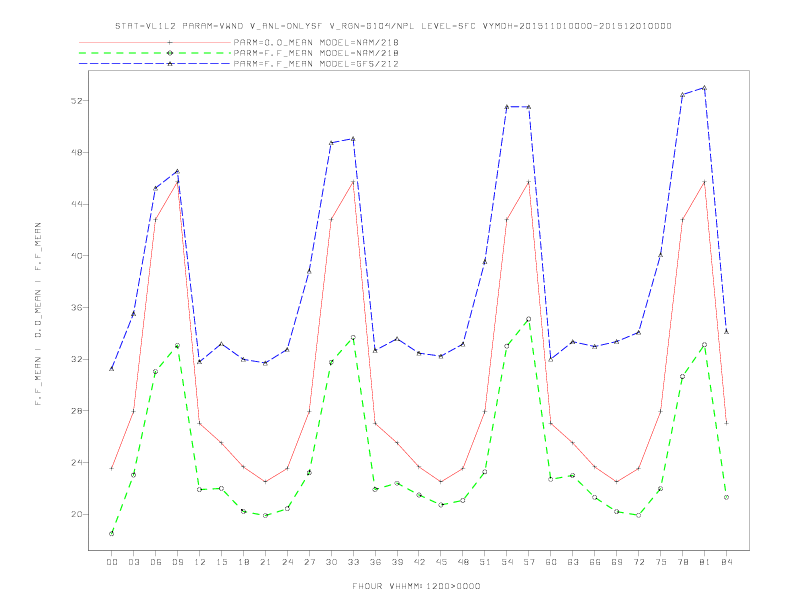This screenshot has height=612, width=792.
Task: Click the circle marker on the green legend line
Action: [x=170, y=53]
